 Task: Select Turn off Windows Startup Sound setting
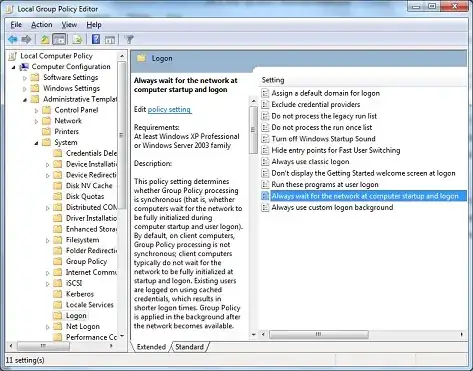click(x=323, y=139)
